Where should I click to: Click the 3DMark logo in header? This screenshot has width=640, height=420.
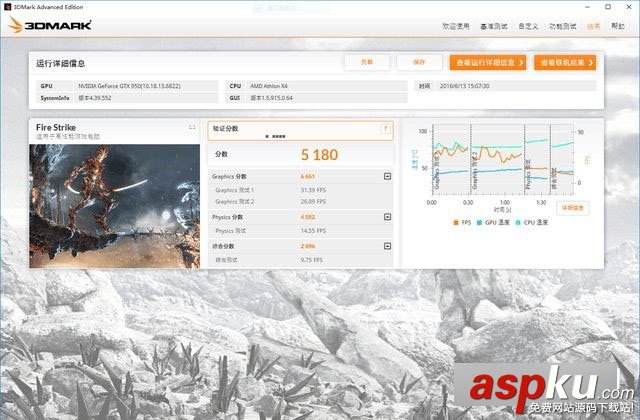click(x=50, y=25)
